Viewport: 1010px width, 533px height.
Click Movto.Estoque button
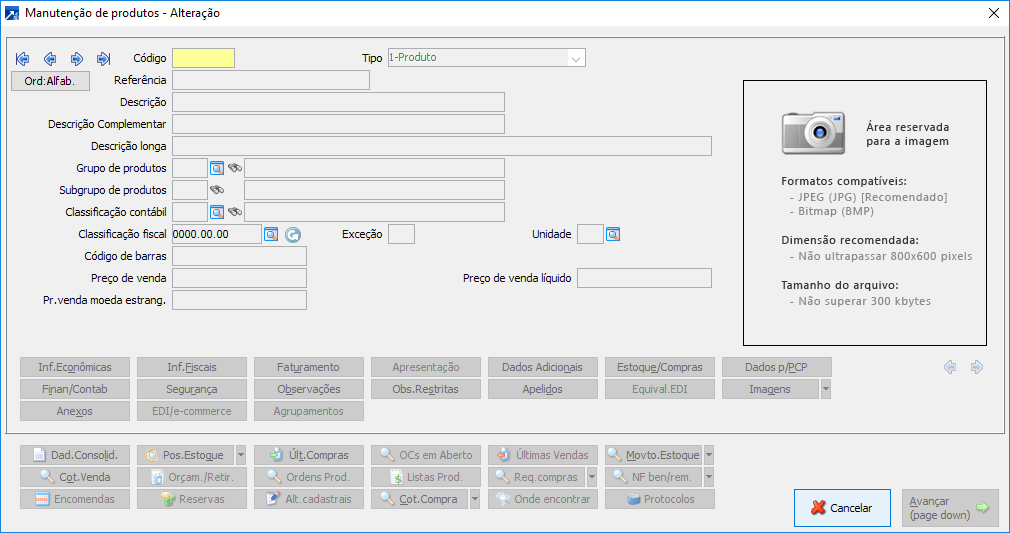[654, 455]
